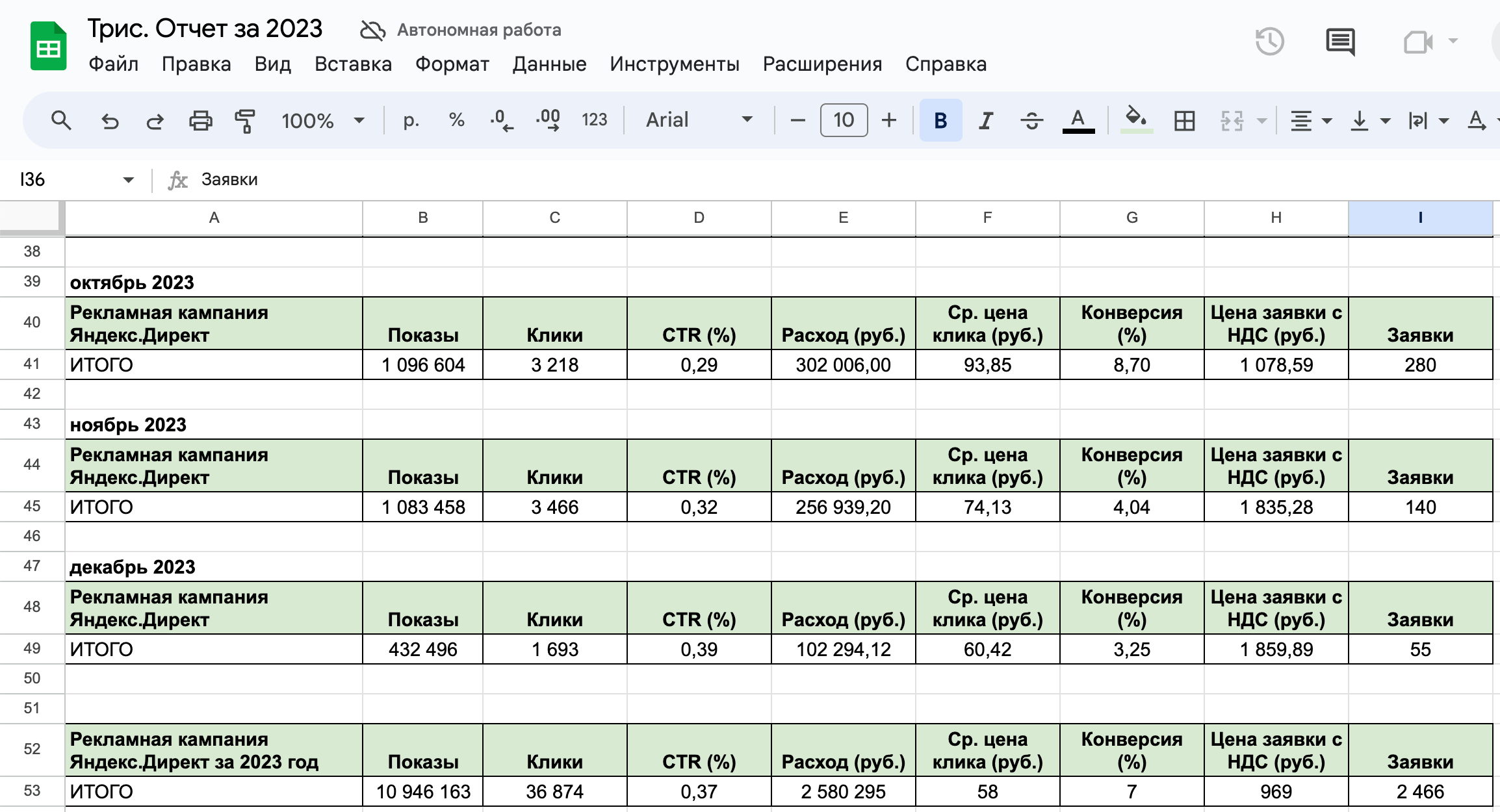The width and height of the screenshot is (1500, 812).
Task: Redo the last action
Action: point(155,120)
